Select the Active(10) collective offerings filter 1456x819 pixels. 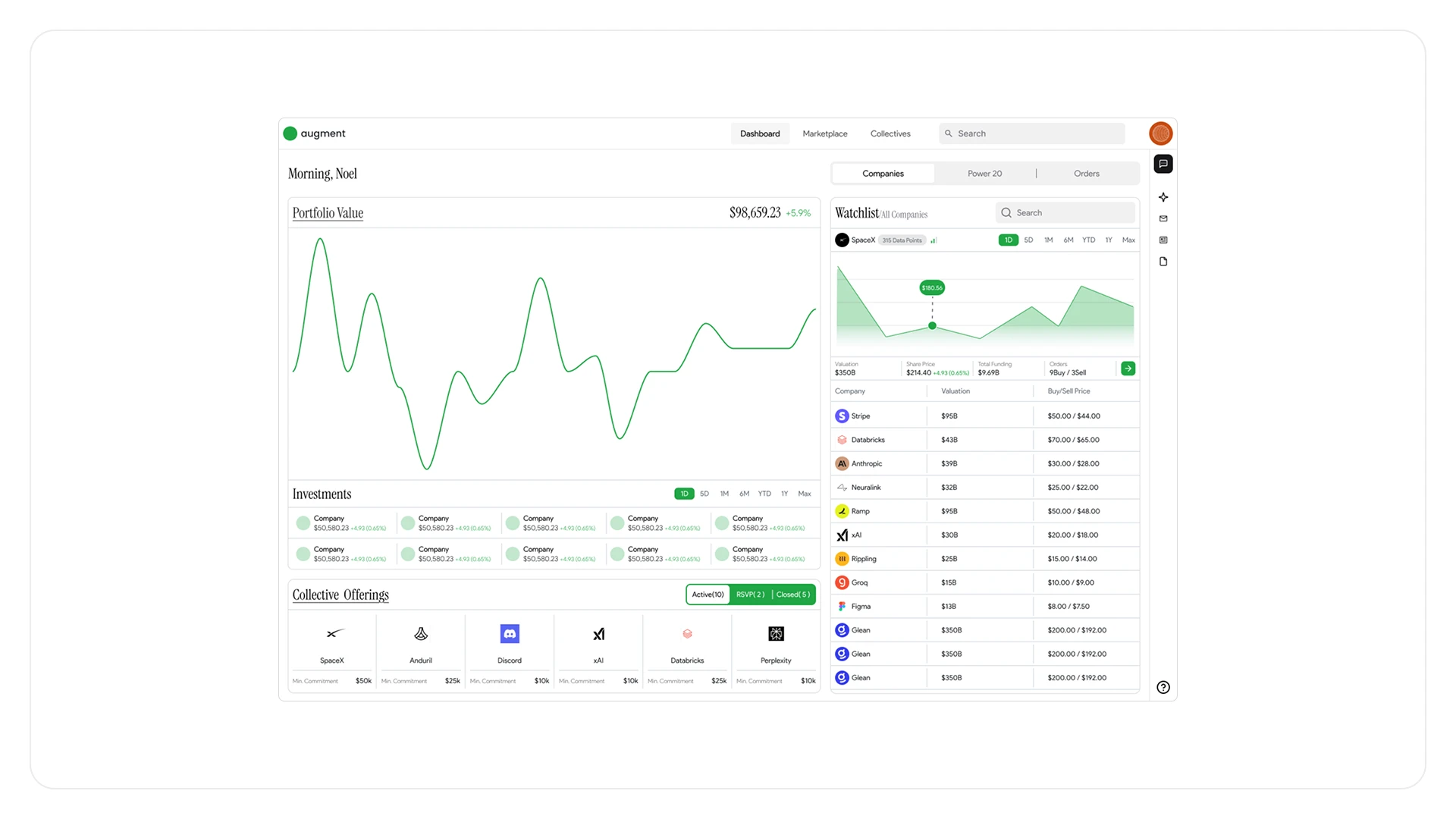(x=708, y=595)
